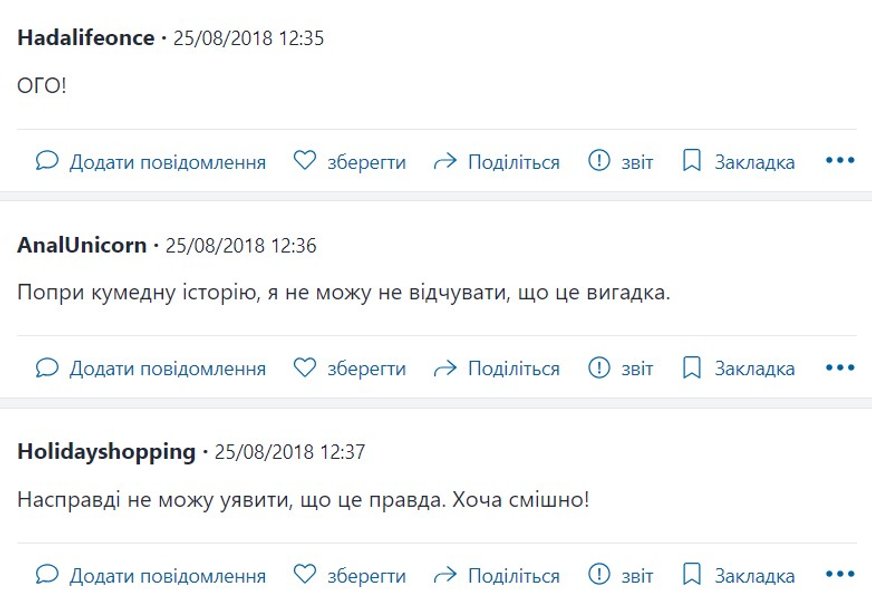Click the report icon below Holidayshopping's comment
872x600 pixels.
pos(600,574)
